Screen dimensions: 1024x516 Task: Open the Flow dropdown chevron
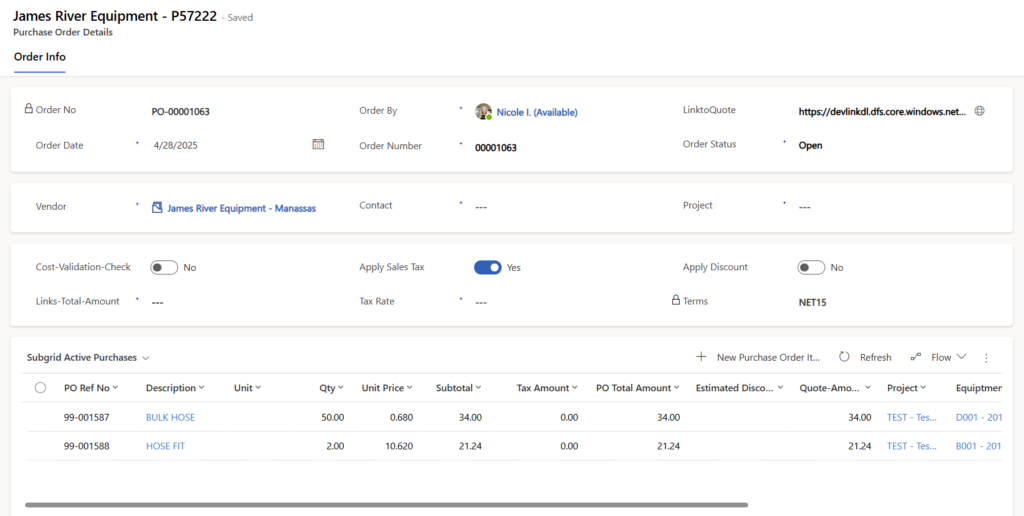pos(962,357)
